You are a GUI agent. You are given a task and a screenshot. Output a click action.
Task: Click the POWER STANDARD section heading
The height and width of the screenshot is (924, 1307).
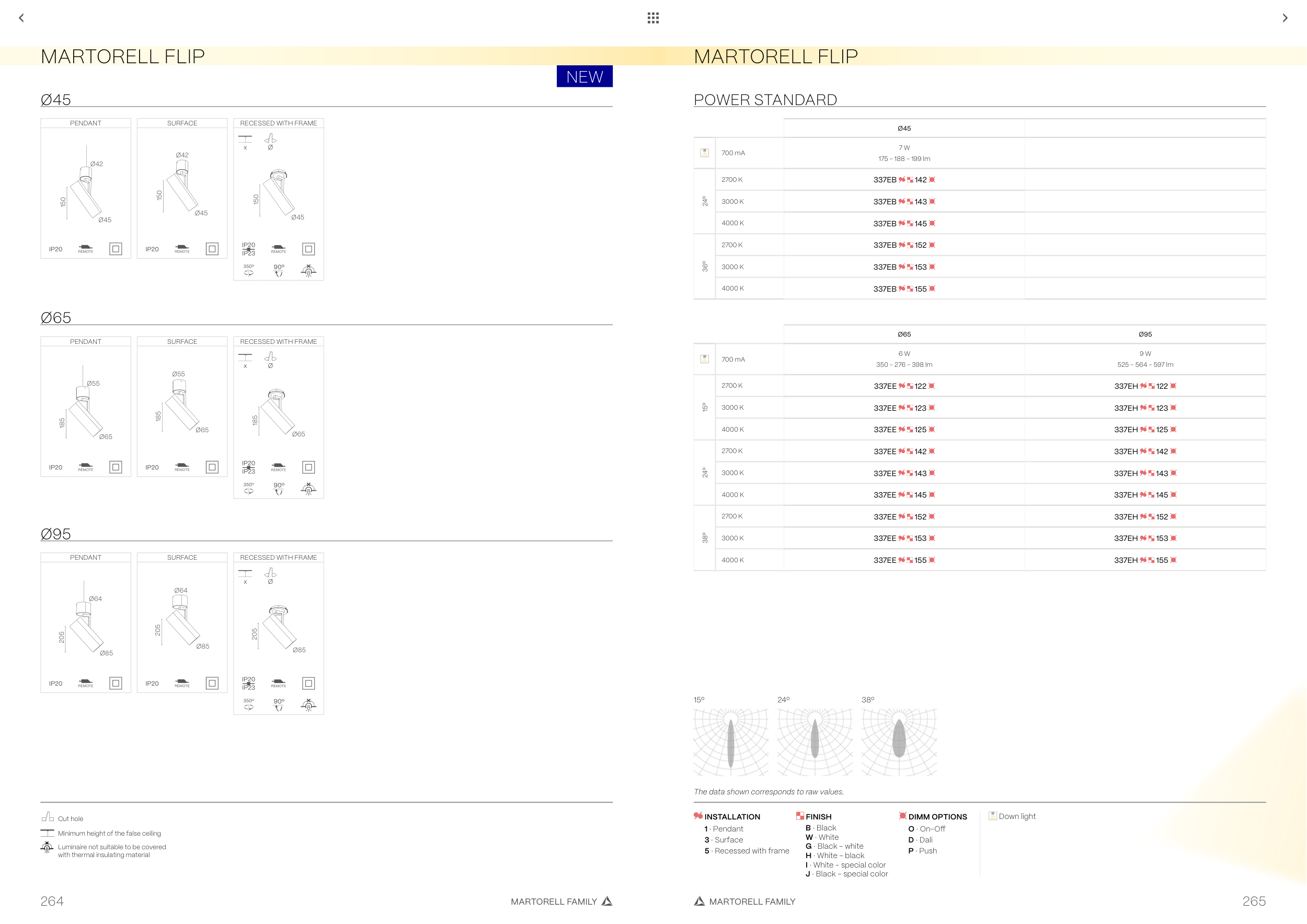click(765, 100)
